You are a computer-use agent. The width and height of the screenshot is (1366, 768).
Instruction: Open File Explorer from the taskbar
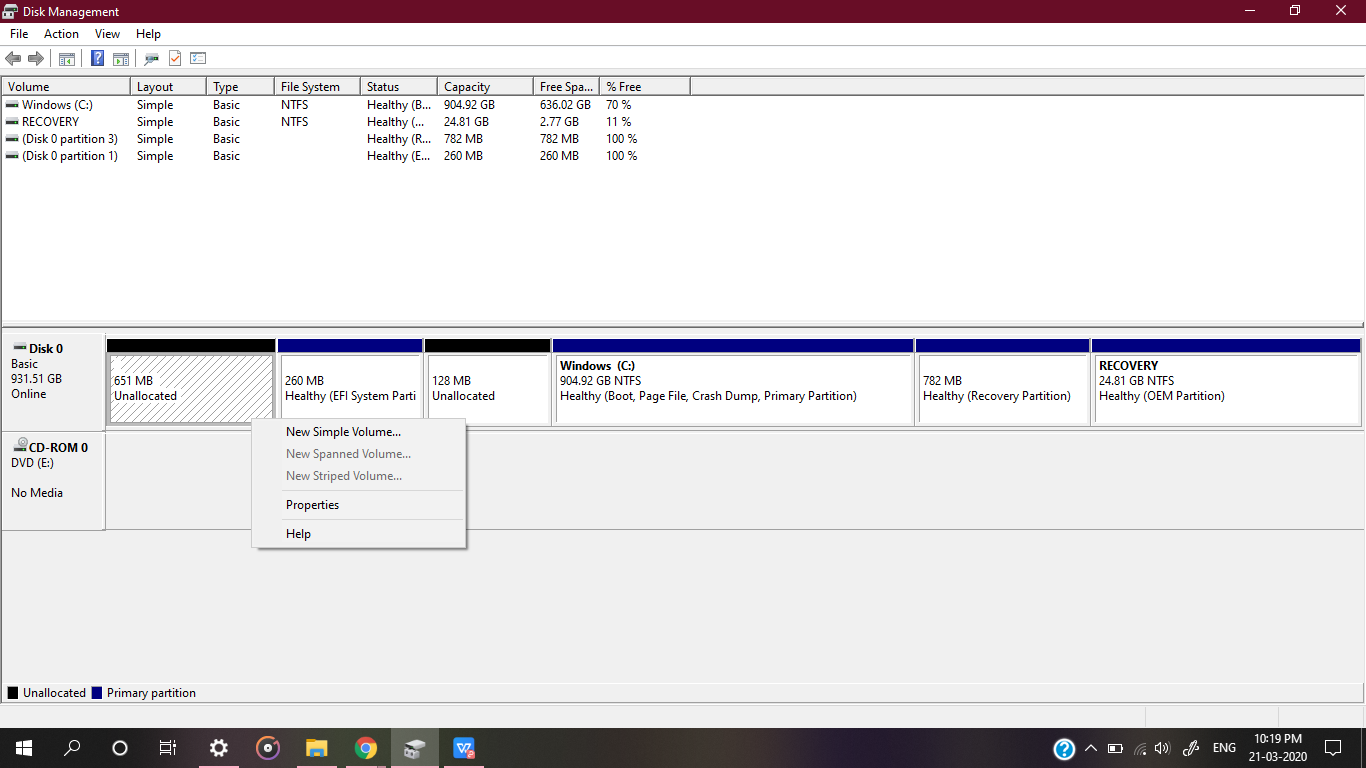(316, 747)
